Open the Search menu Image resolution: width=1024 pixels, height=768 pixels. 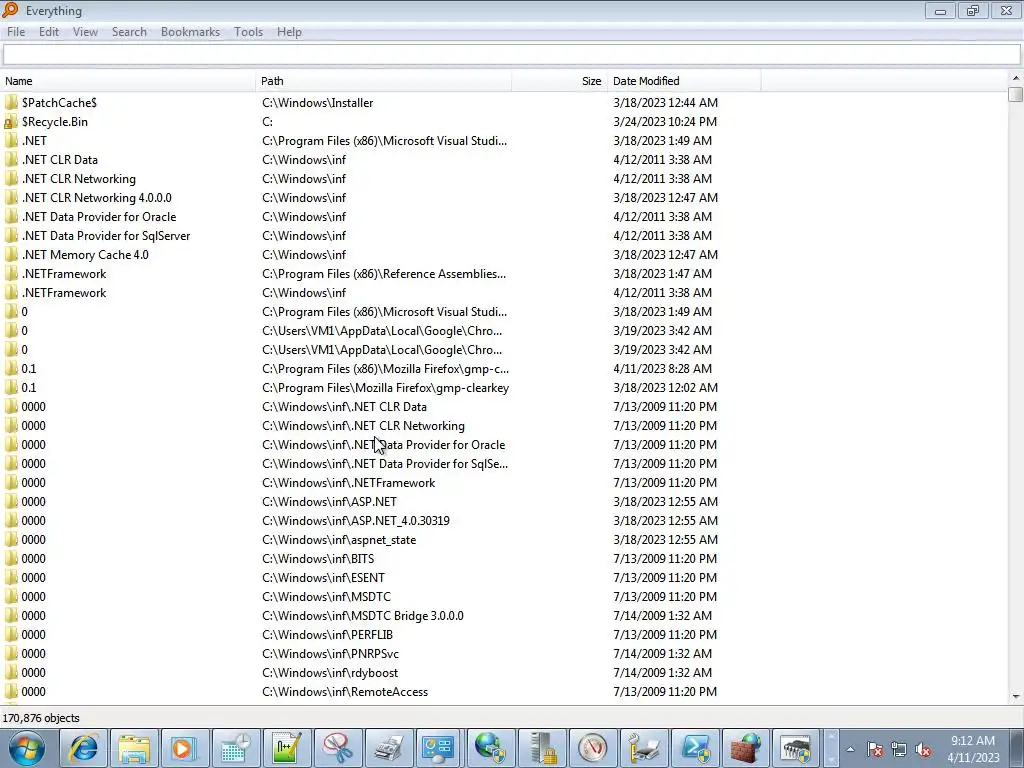point(129,32)
